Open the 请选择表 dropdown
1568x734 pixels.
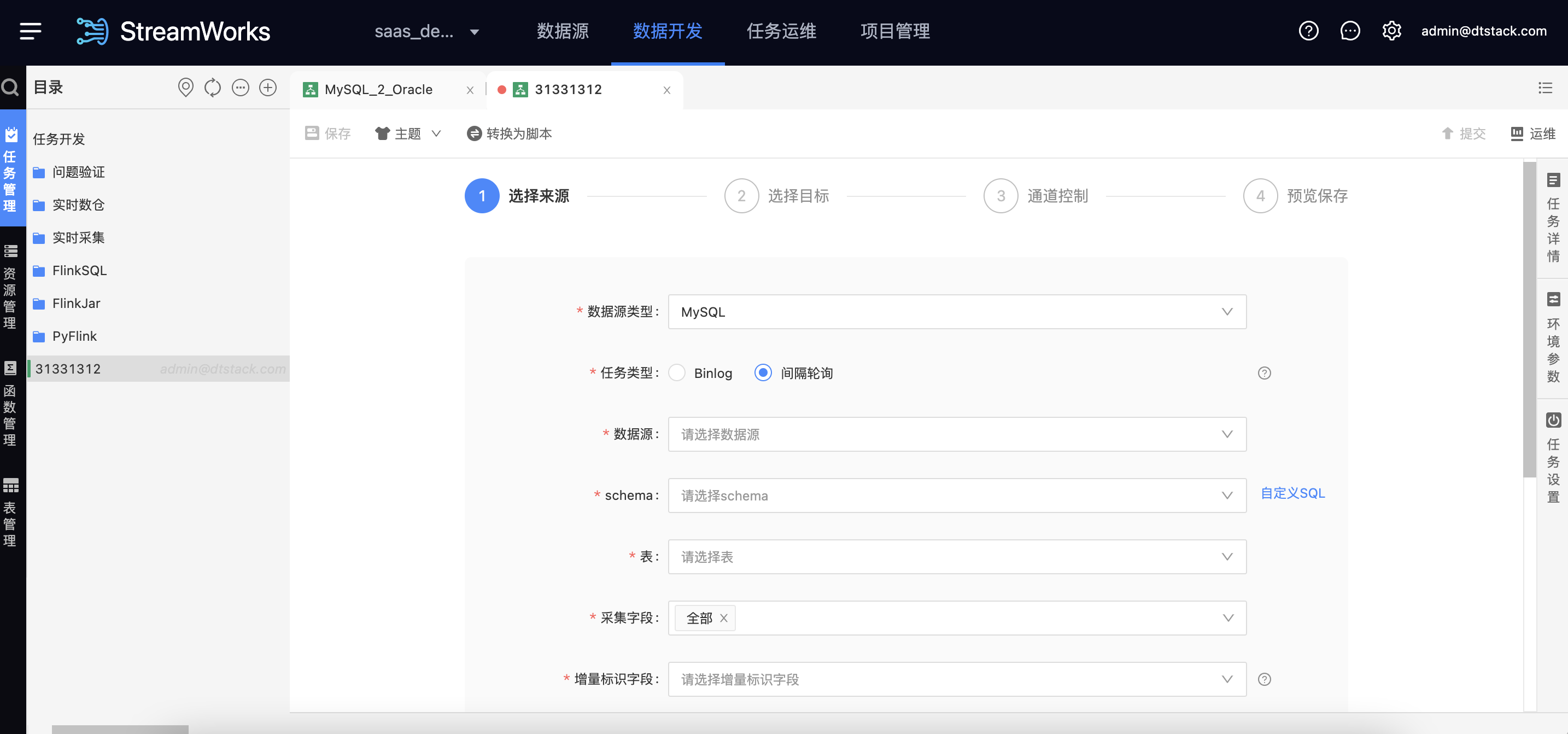(957, 557)
